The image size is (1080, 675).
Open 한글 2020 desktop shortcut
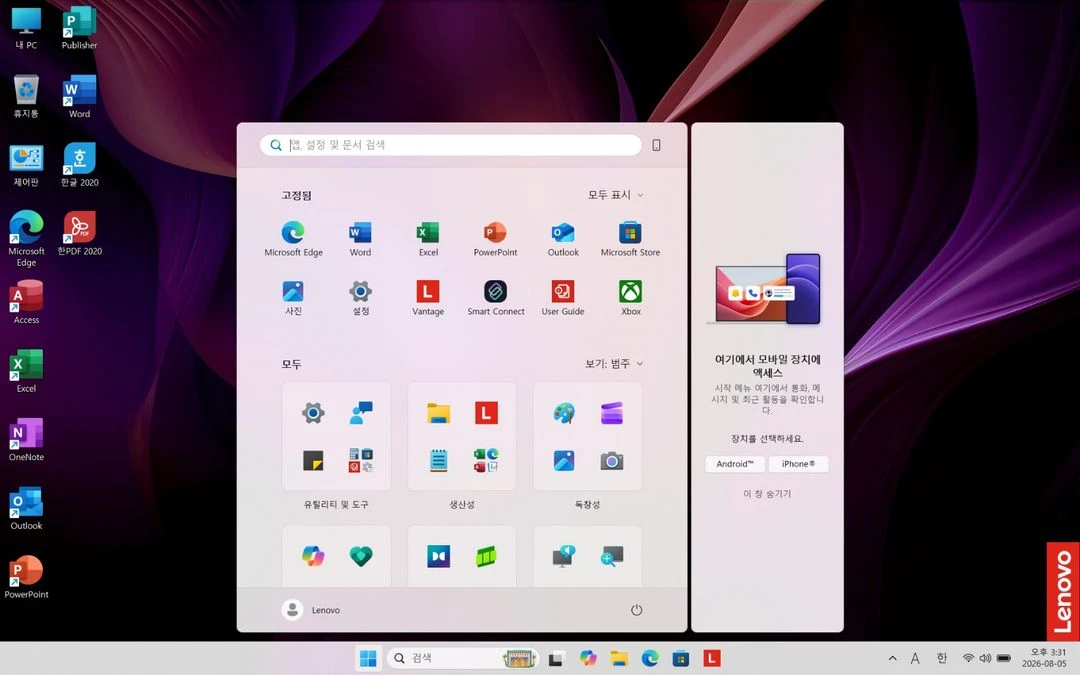(x=79, y=165)
